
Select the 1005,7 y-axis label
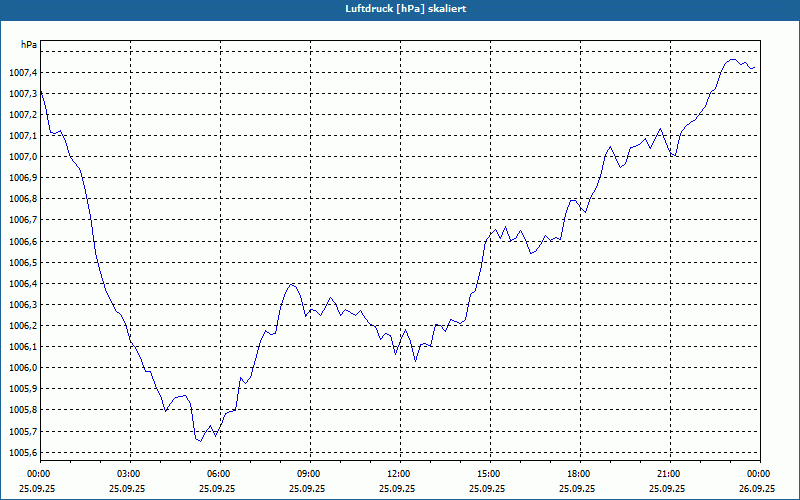[x=23, y=432]
